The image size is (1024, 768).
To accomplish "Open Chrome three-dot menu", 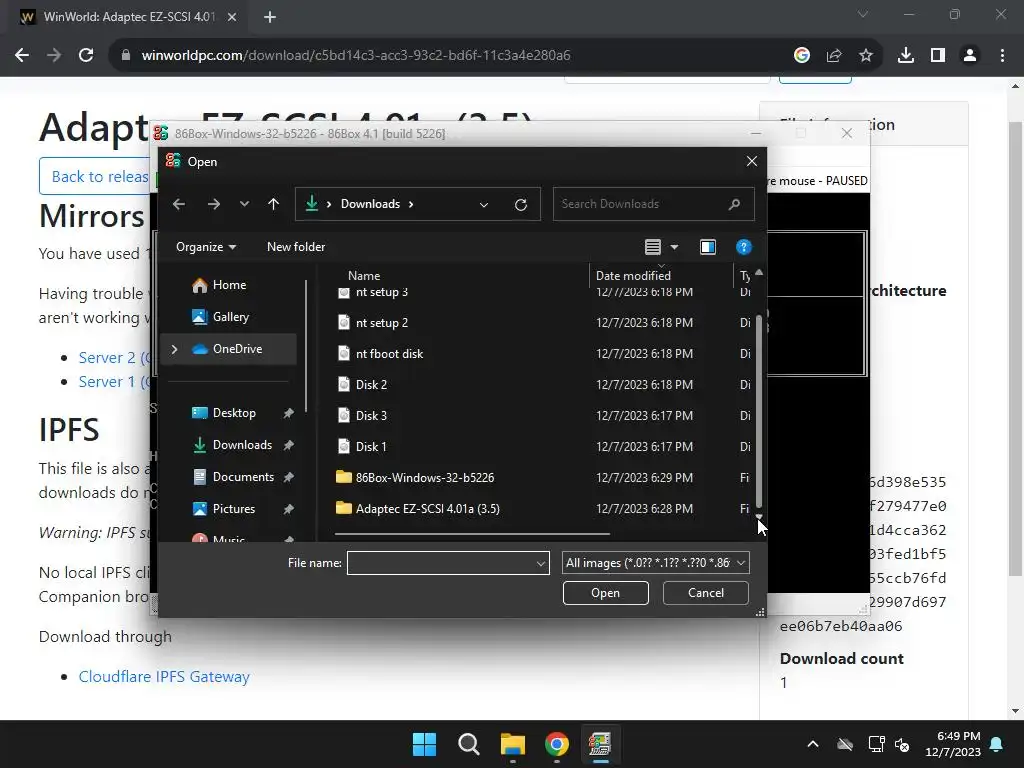I will [x=1002, y=56].
